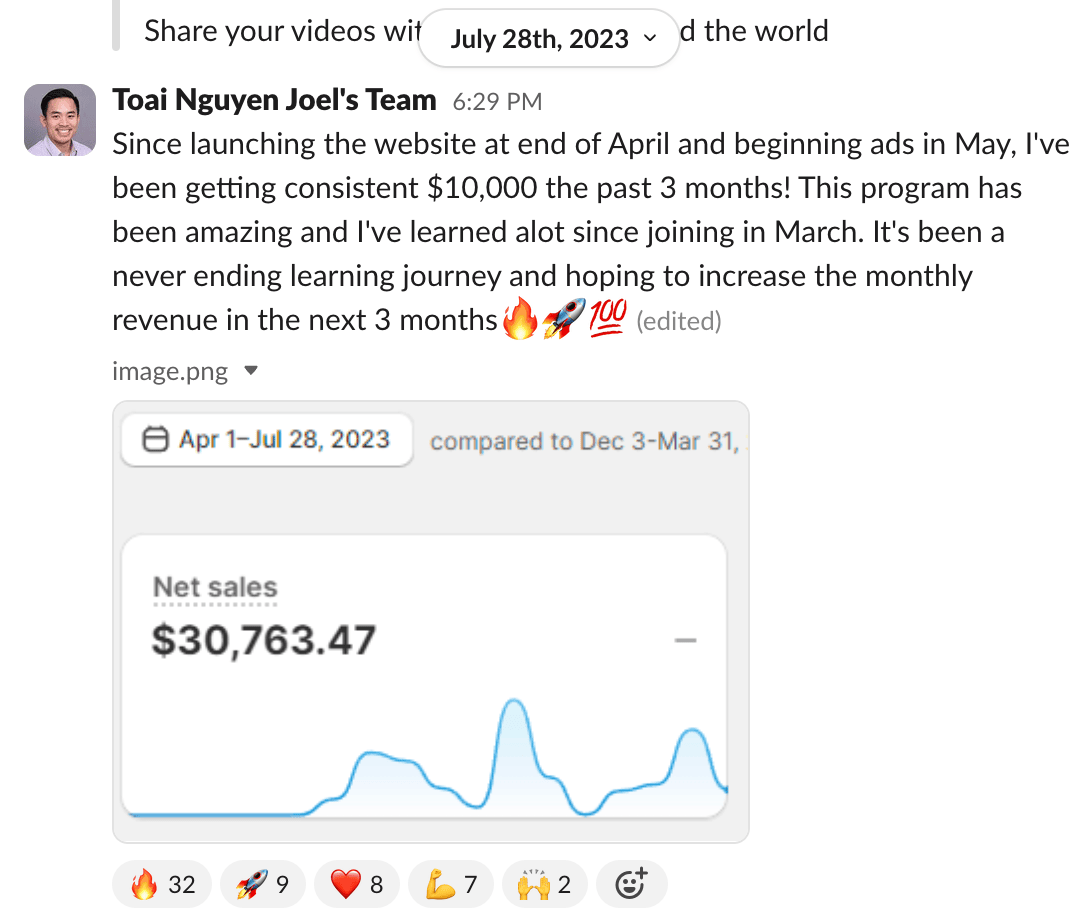Collapse the image.png attachment with the triangle
1084x920 pixels.
tap(251, 372)
